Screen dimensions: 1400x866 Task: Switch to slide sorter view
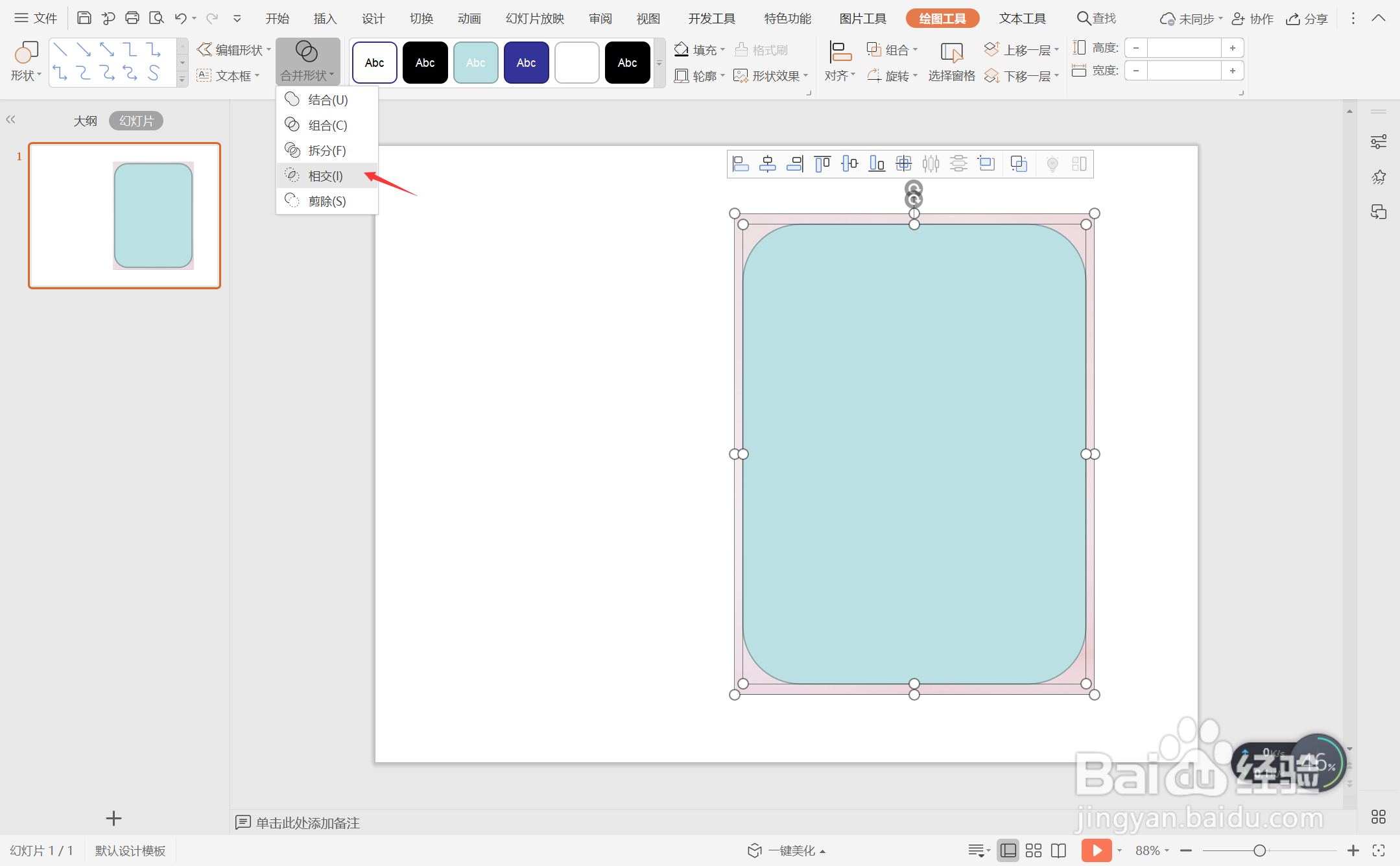(1034, 850)
